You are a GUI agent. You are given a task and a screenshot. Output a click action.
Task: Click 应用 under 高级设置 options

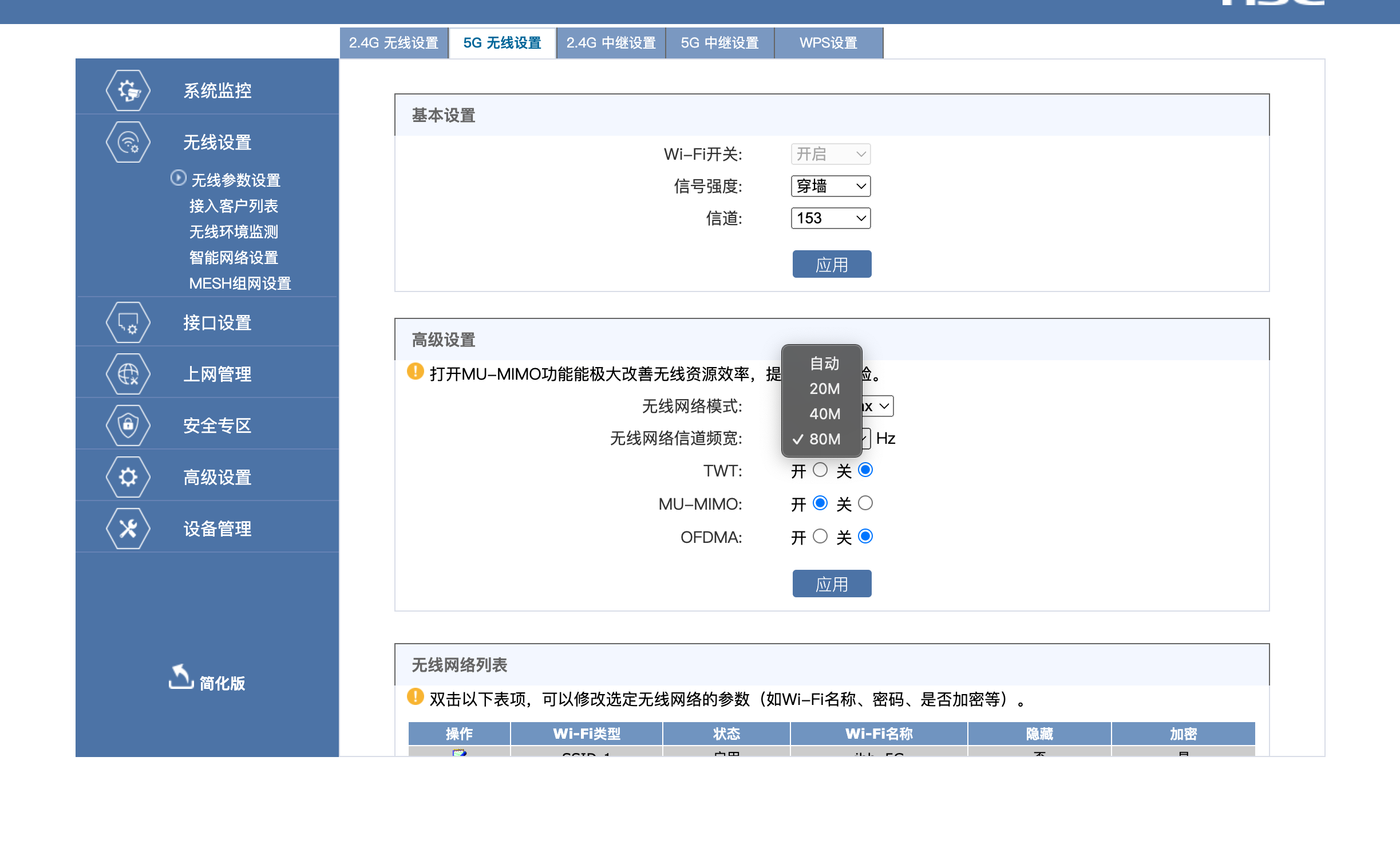[x=832, y=584]
